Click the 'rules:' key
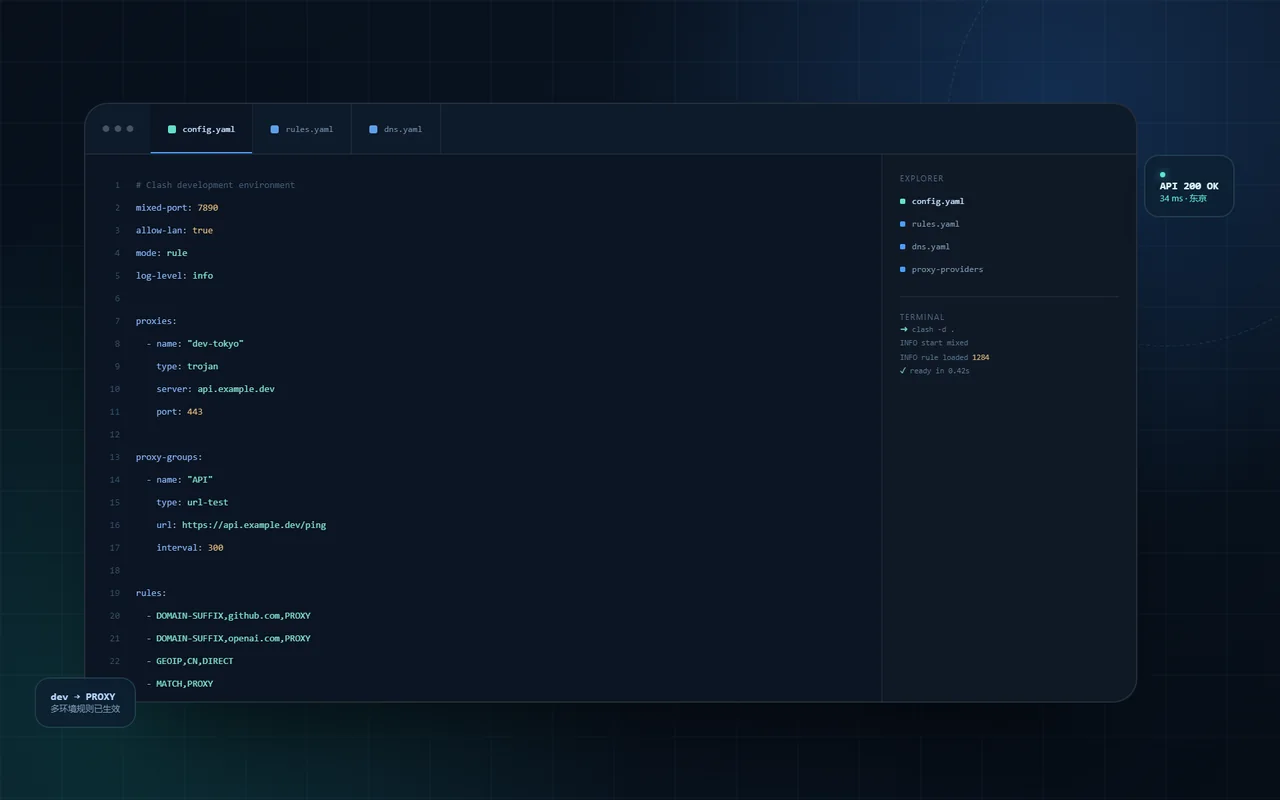The width and height of the screenshot is (1280, 800). 151,593
